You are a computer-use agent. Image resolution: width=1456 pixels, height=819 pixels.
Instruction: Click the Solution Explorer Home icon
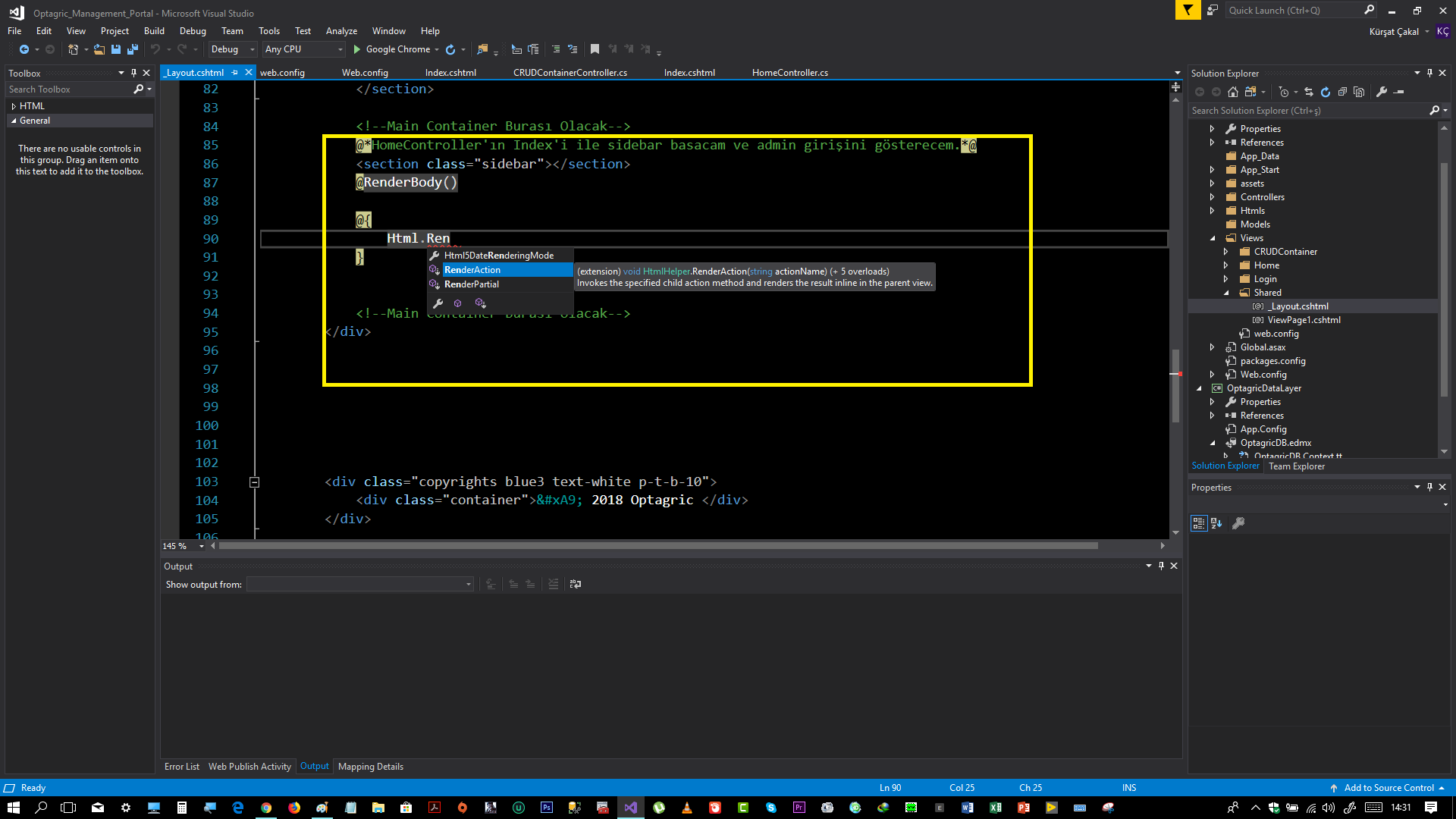(1233, 92)
